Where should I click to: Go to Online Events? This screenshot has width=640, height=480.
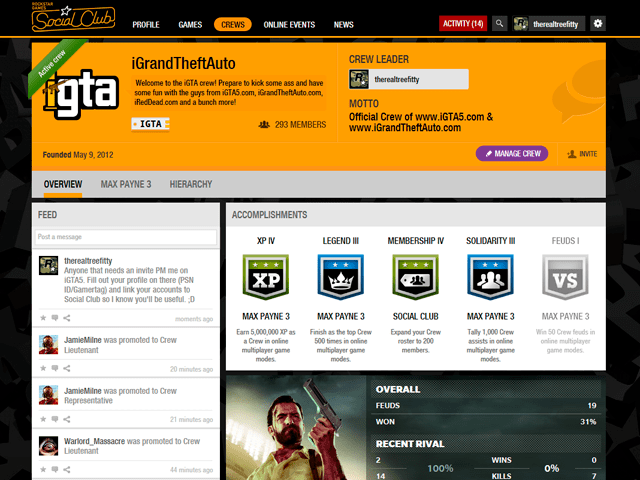pyautogui.click(x=289, y=25)
